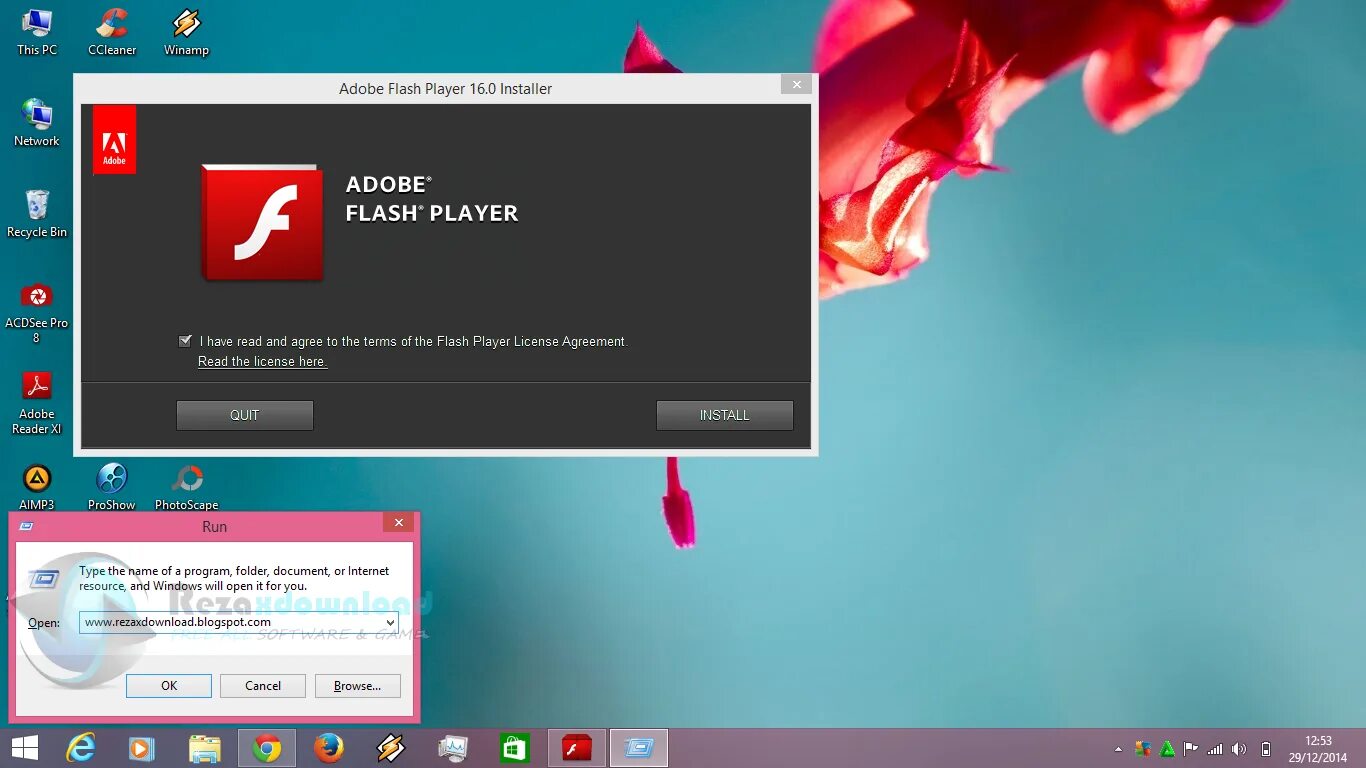1366x768 pixels.
Task: Select the Adobe Reader XI desktop shortcut
Action: (37, 403)
